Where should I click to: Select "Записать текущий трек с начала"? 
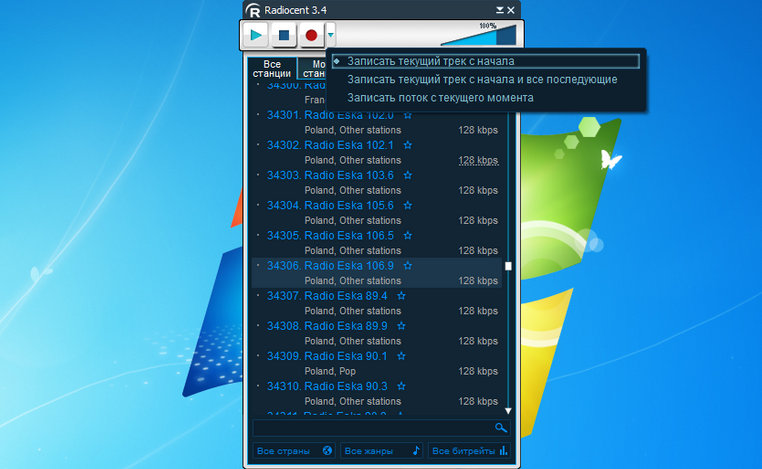click(x=485, y=61)
